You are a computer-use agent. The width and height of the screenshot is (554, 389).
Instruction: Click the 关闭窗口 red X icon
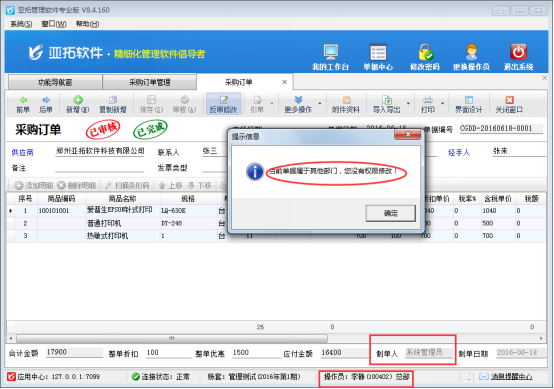[x=509, y=100]
